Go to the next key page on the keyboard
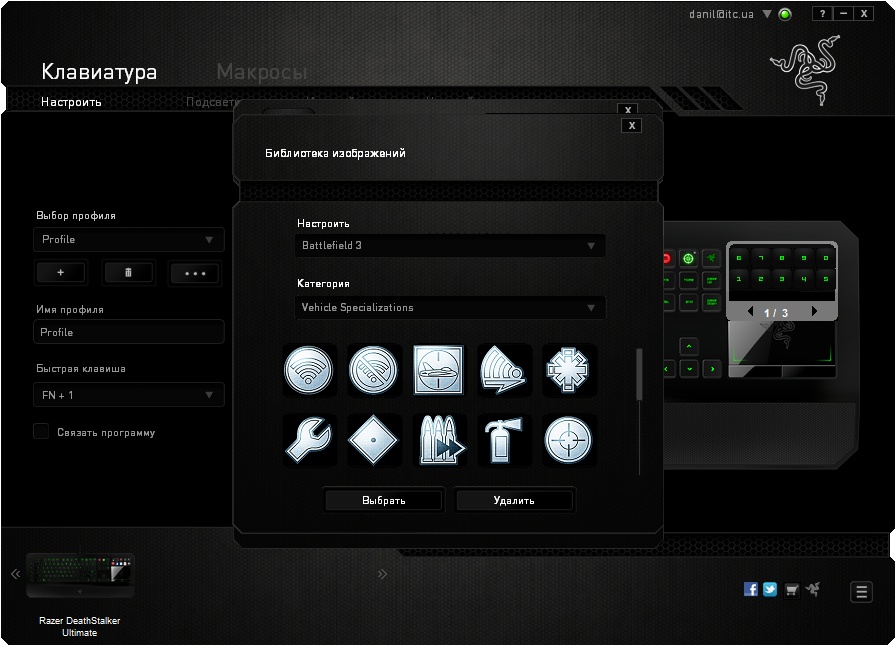 tap(815, 311)
